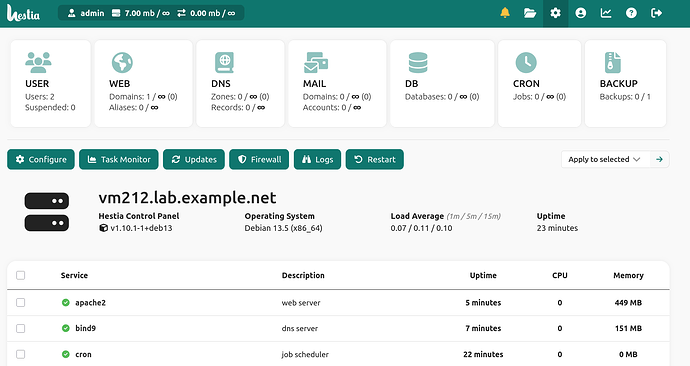
Task: Apply the selected action with the arrow button
Action: coord(659,159)
